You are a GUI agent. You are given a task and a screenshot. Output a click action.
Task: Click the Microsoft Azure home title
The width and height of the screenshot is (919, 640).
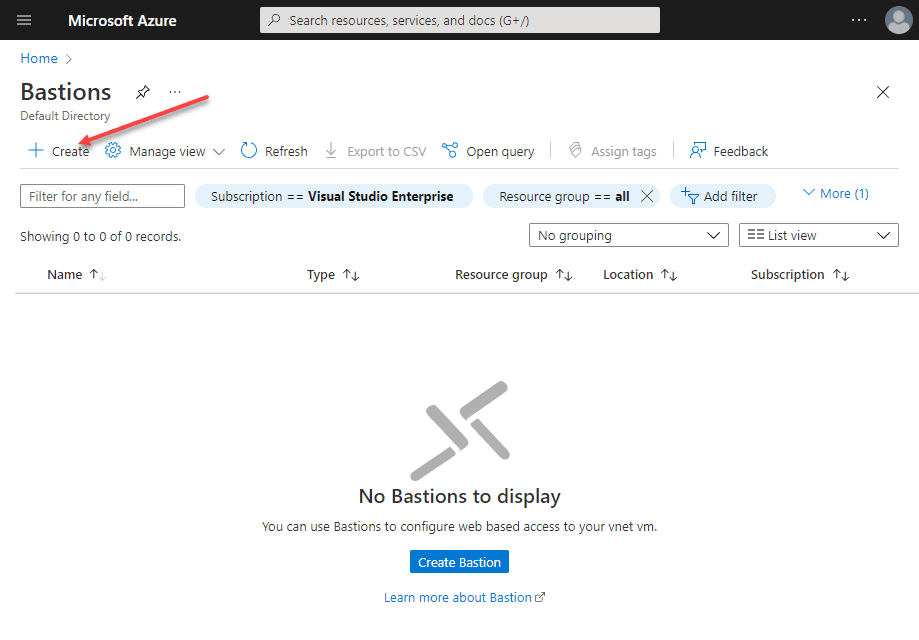pos(122,21)
